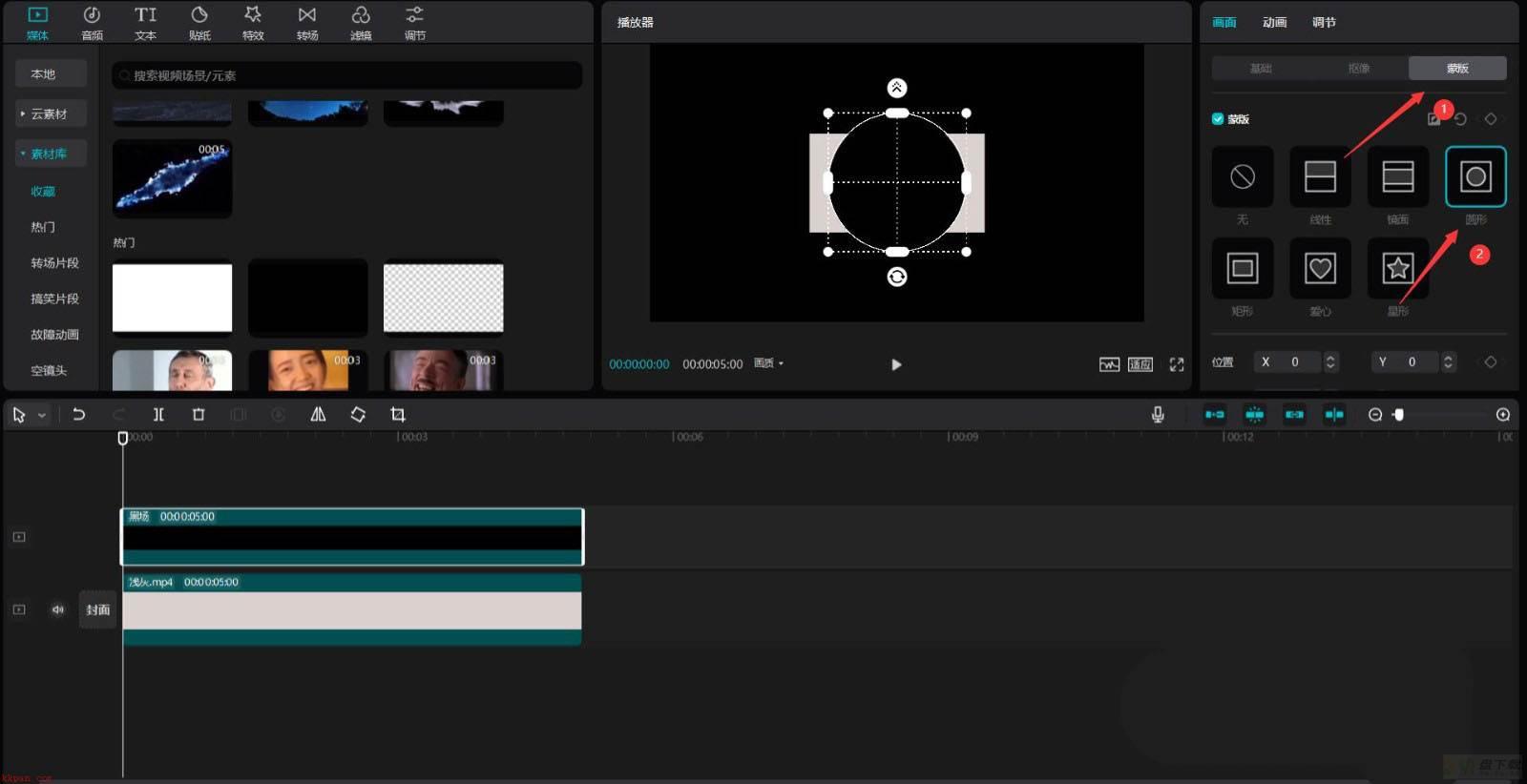Start a voice-over recording with microphone
This screenshot has height=784, width=1527.
1158,415
